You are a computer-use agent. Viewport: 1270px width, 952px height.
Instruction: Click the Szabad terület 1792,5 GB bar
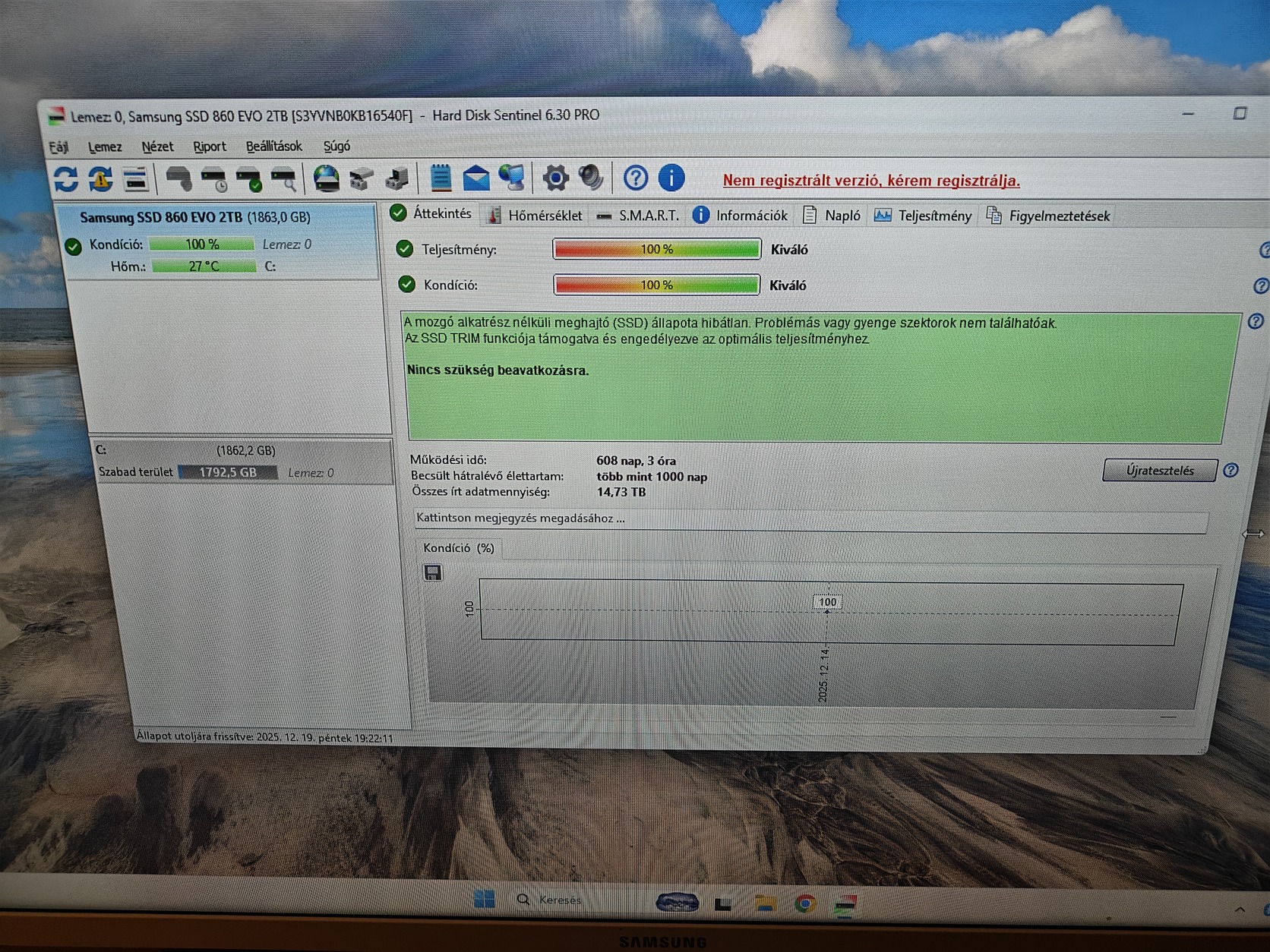(228, 472)
